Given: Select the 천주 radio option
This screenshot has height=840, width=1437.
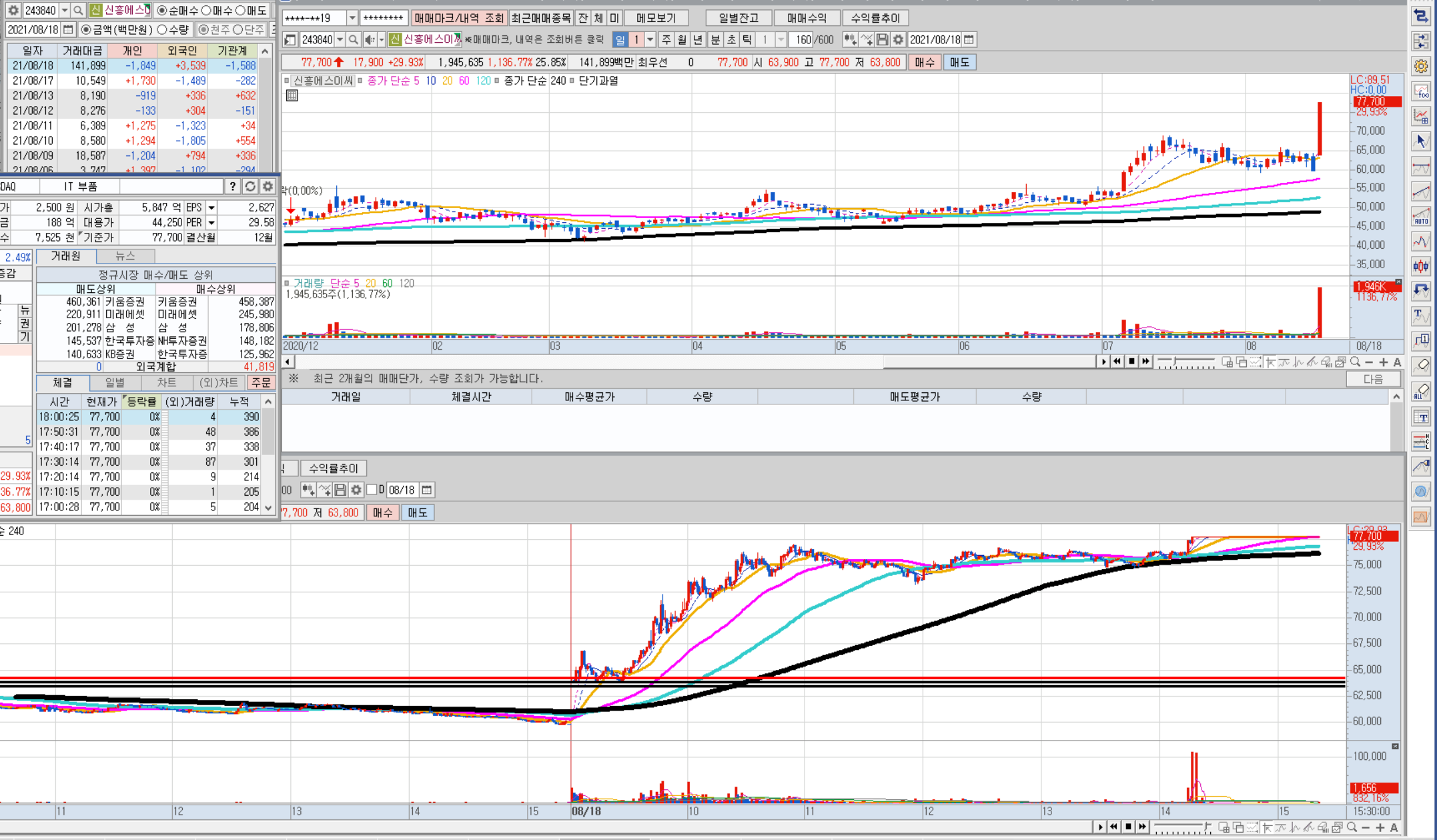Looking at the screenshot, I should pyautogui.click(x=203, y=30).
